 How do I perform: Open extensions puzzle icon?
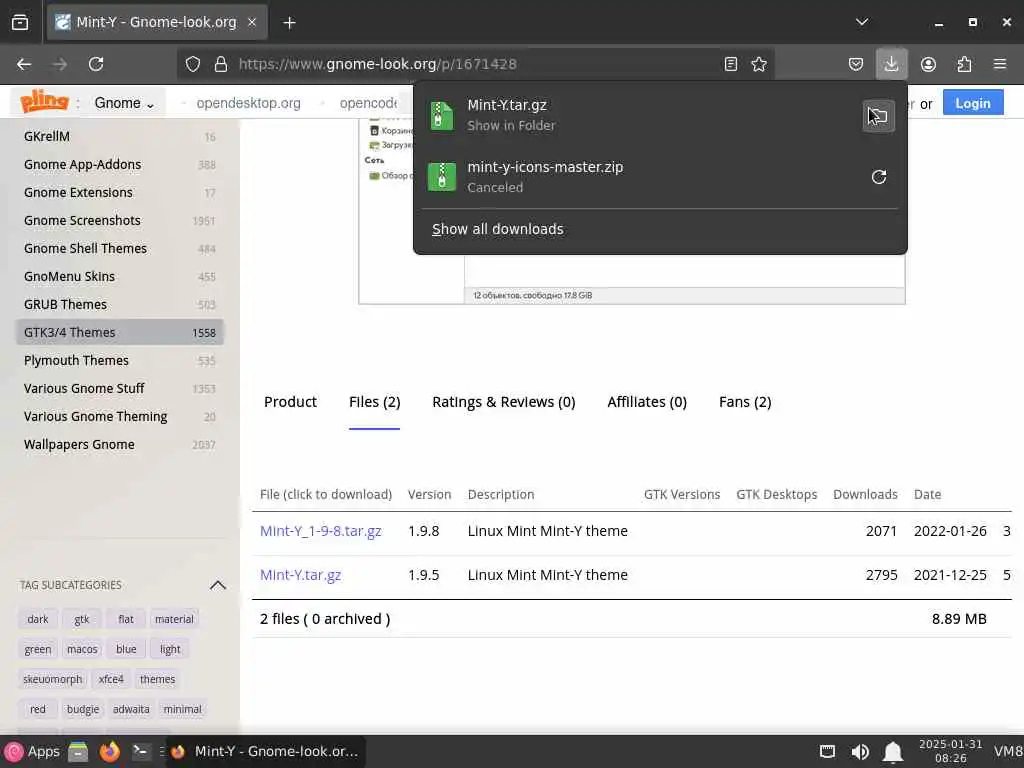tap(964, 64)
